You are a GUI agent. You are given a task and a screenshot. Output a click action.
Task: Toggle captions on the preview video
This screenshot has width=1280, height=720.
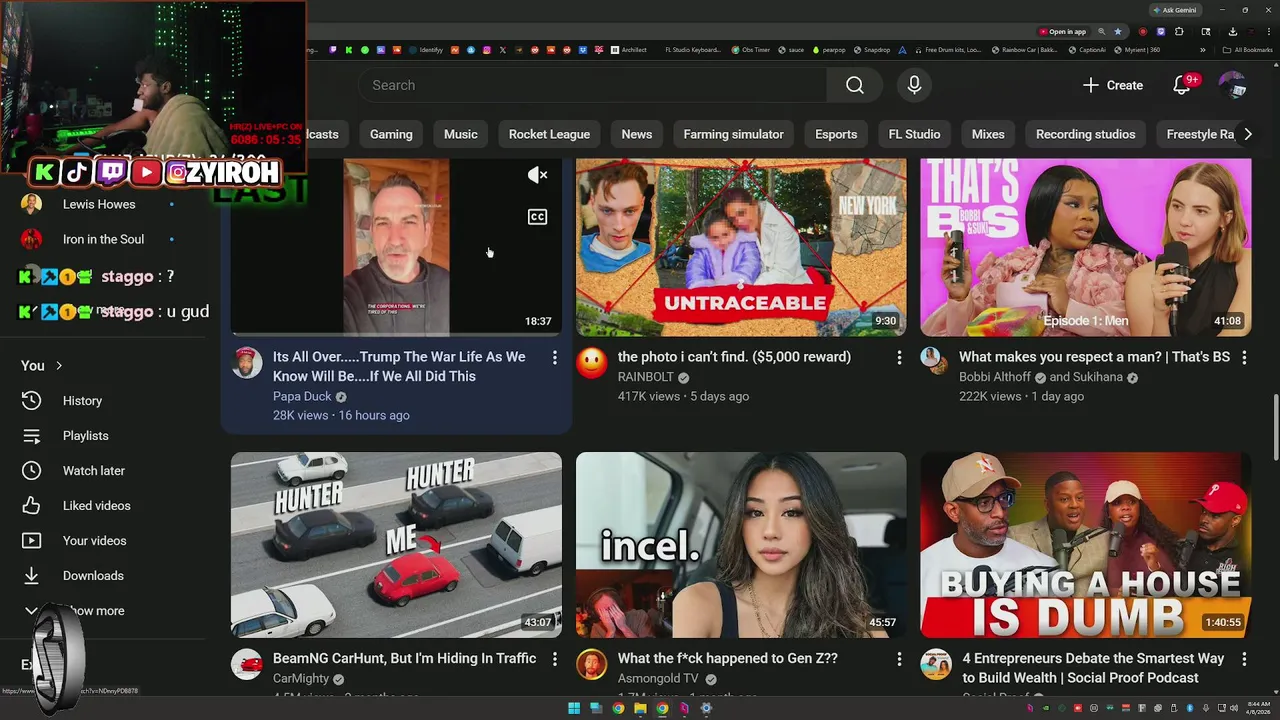click(537, 217)
